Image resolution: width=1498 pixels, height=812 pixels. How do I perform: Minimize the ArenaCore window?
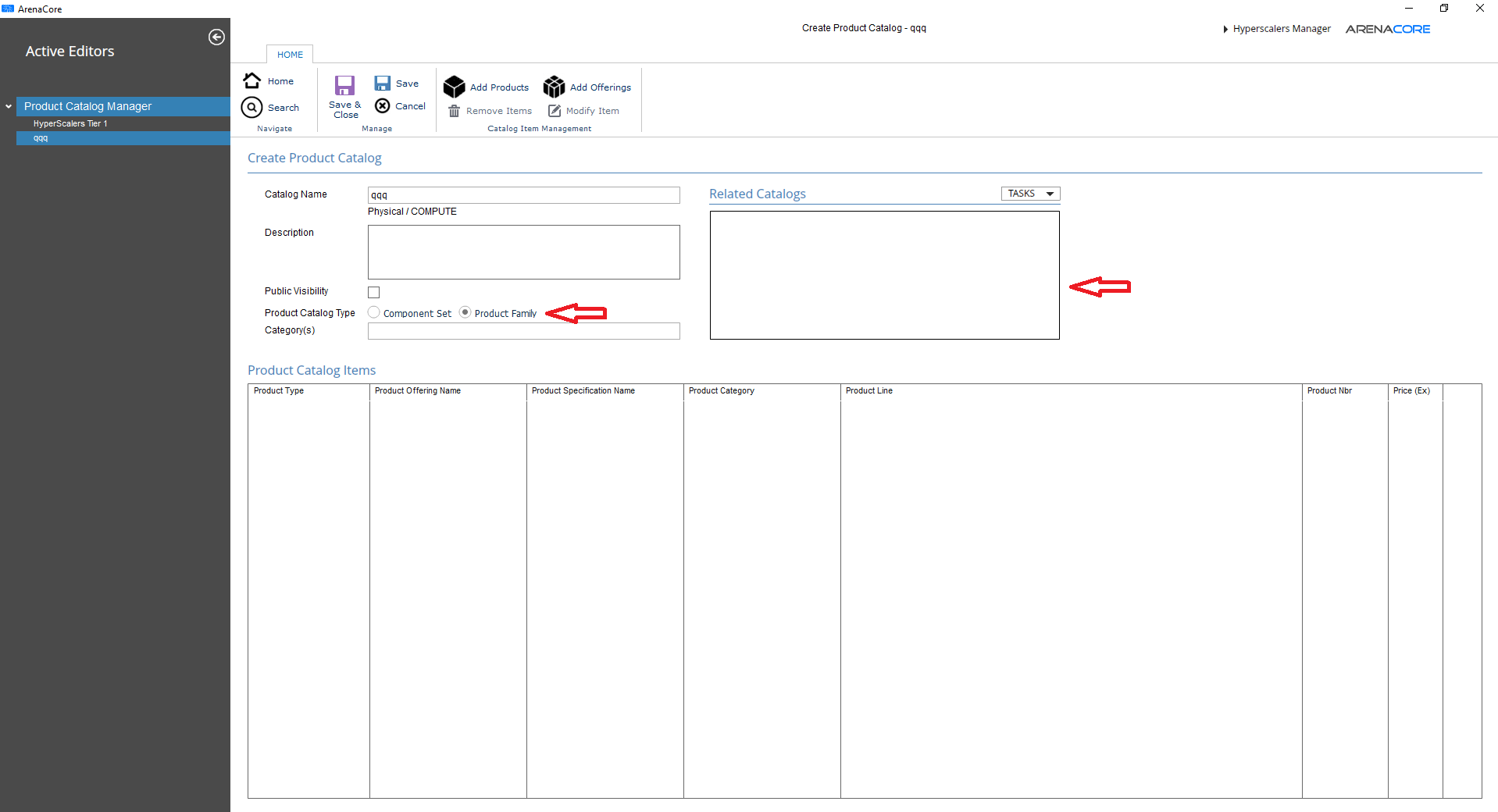click(x=1409, y=9)
